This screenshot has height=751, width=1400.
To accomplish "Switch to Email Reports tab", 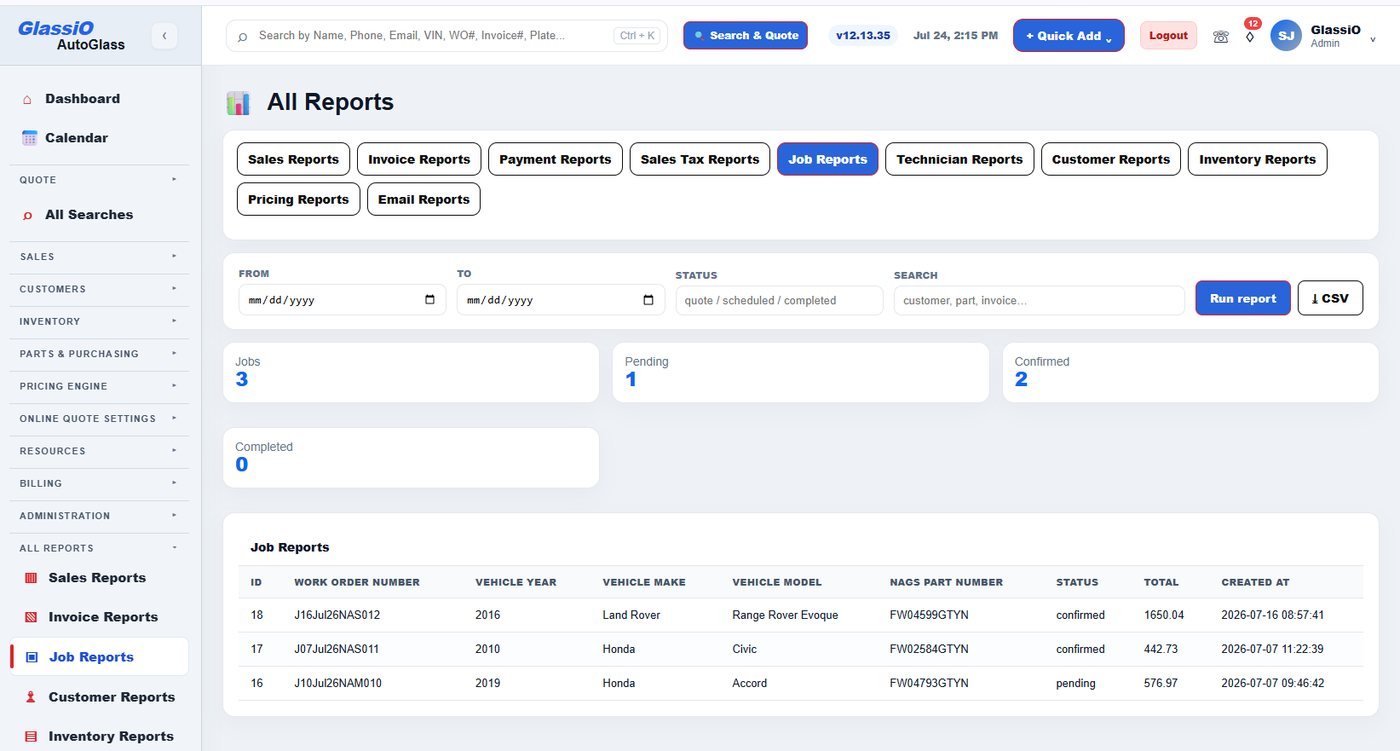I will click(424, 199).
